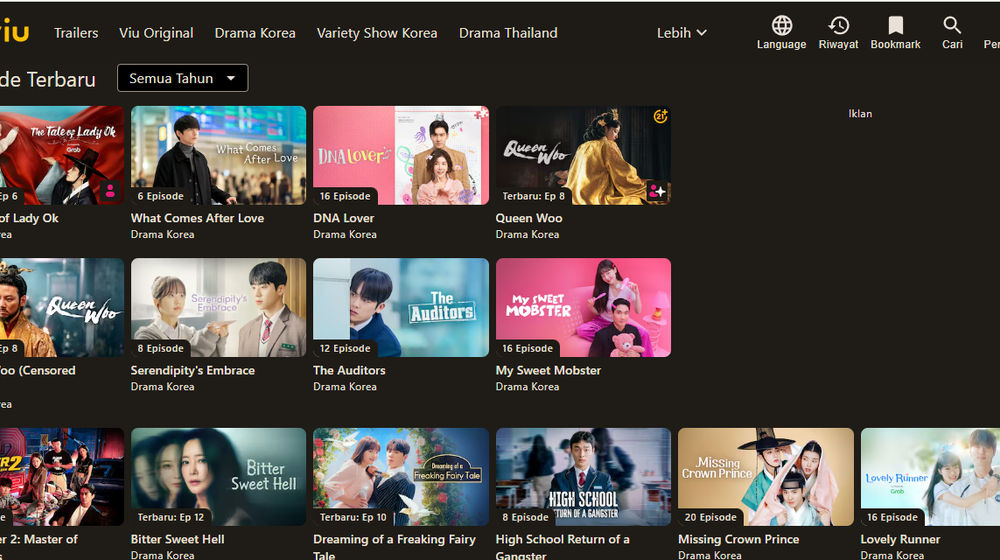Click the Cari search icon
This screenshot has height=560, width=1000.
(x=952, y=26)
